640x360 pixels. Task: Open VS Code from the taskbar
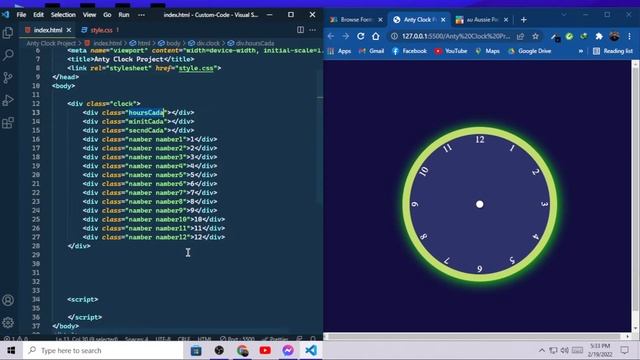pyautogui.click(x=311, y=351)
